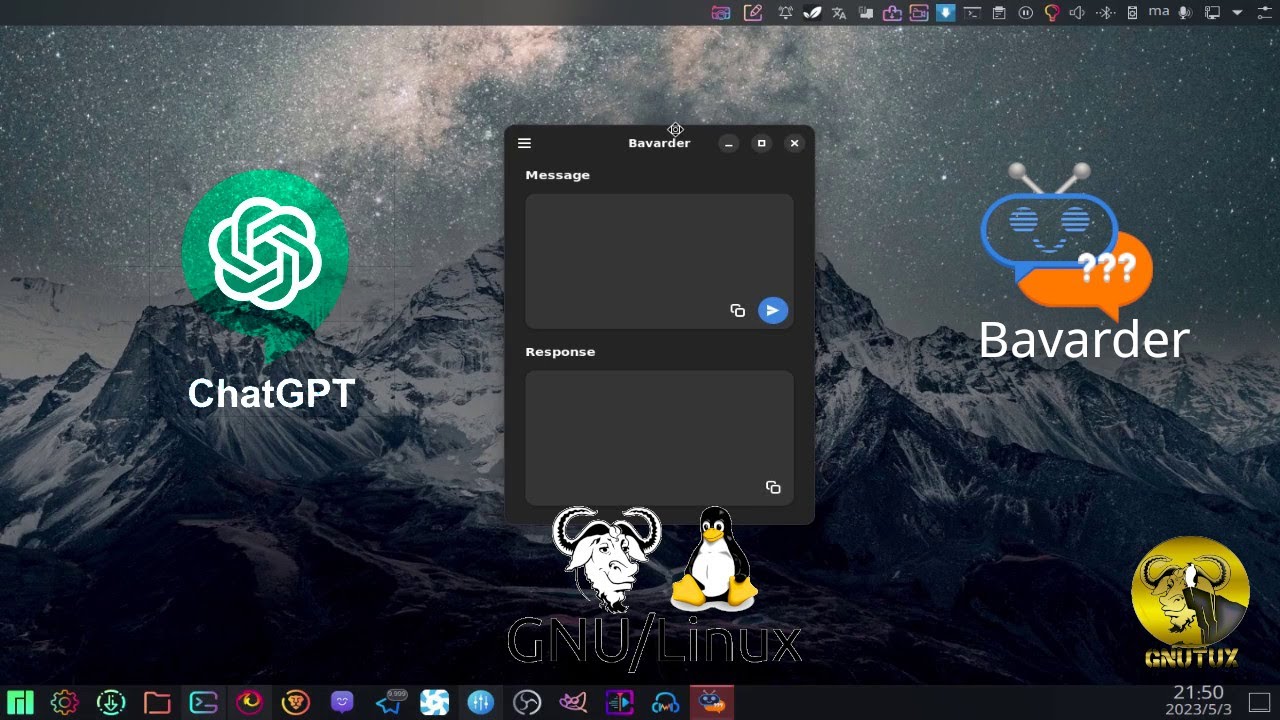Image resolution: width=1280 pixels, height=720 pixels.
Task: Open clipboard manager tray icon
Action: pos(999,12)
